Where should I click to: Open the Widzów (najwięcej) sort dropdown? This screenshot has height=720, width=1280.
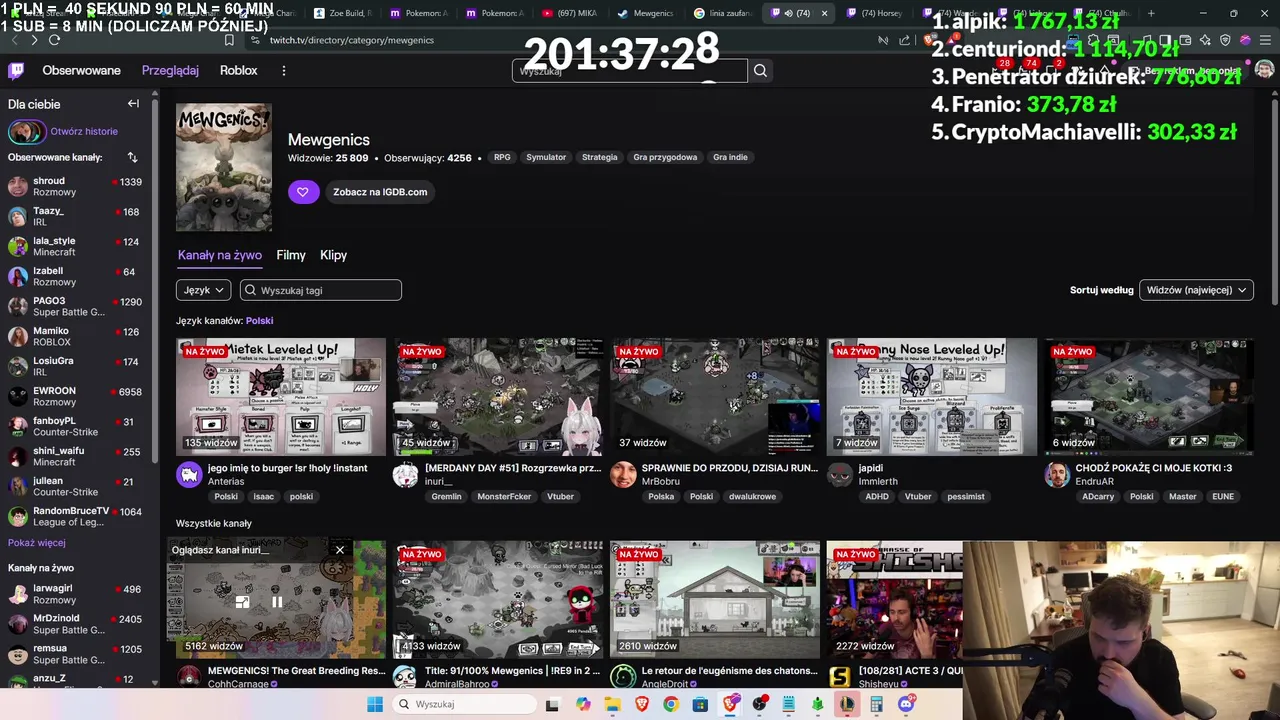(1196, 290)
